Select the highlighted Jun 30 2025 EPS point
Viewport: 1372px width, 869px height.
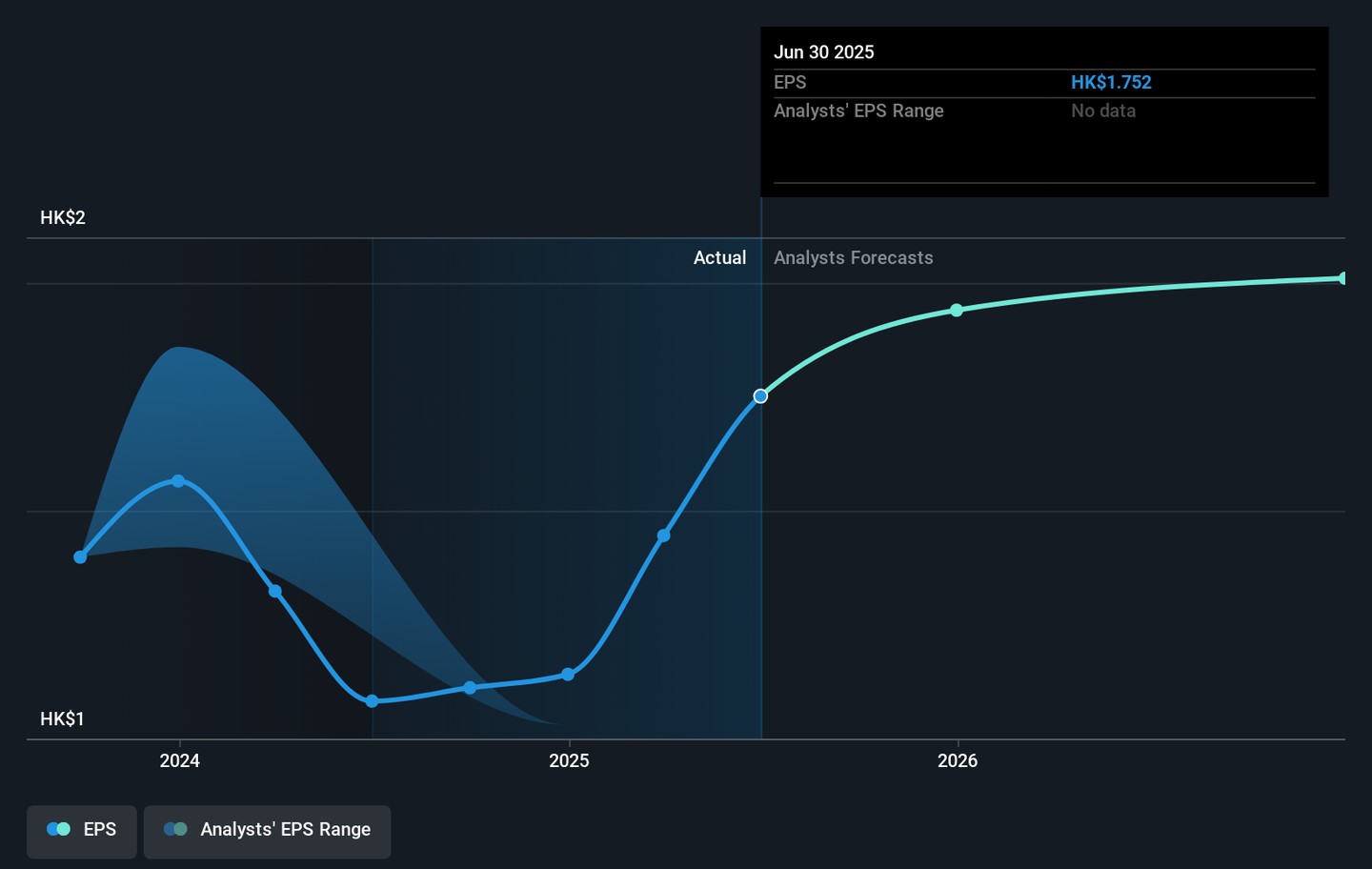click(760, 396)
